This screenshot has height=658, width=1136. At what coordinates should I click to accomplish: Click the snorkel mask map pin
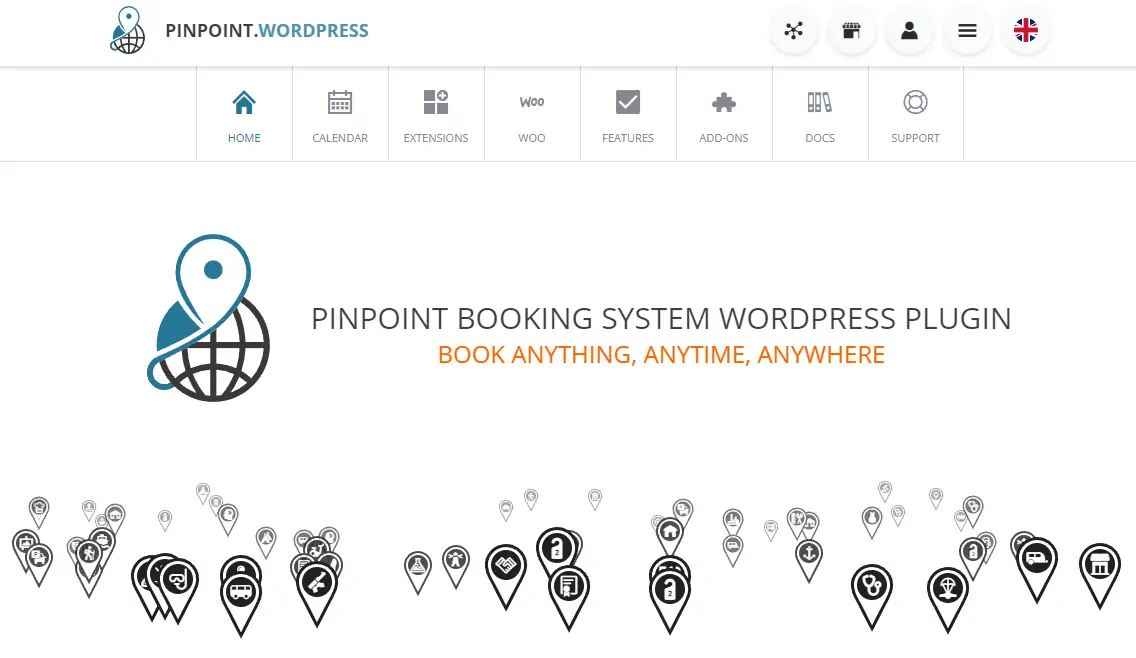pyautogui.click(x=179, y=581)
